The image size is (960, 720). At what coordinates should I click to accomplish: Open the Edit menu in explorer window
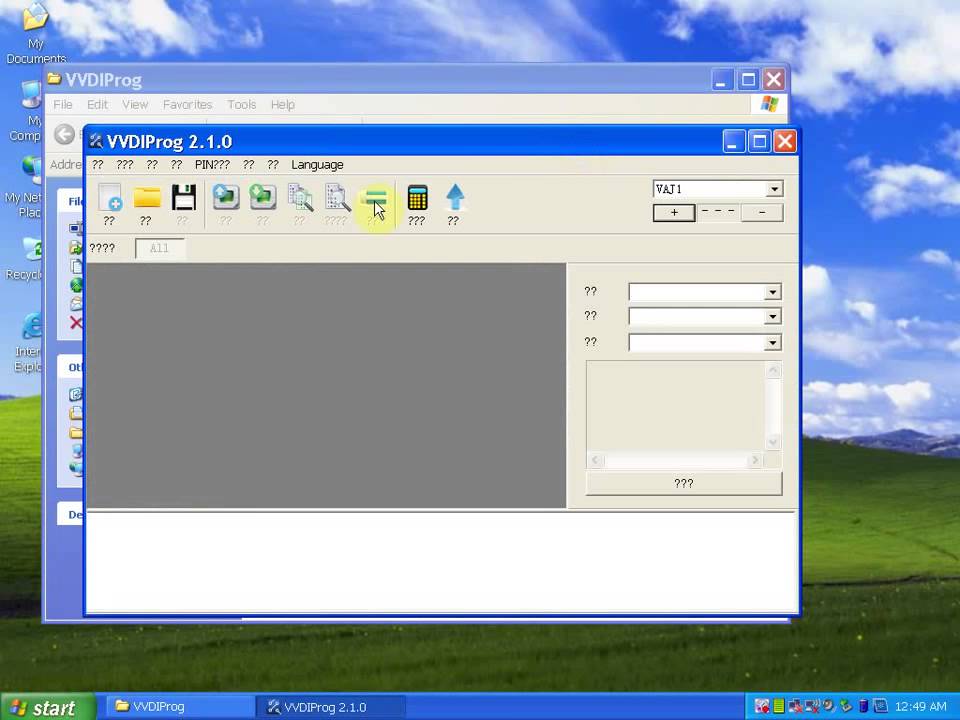pyautogui.click(x=97, y=105)
